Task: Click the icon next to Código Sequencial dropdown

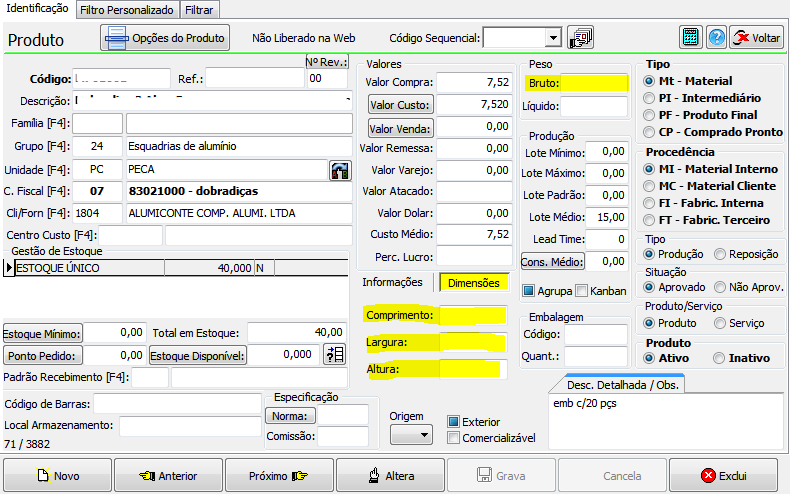Action: click(581, 38)
